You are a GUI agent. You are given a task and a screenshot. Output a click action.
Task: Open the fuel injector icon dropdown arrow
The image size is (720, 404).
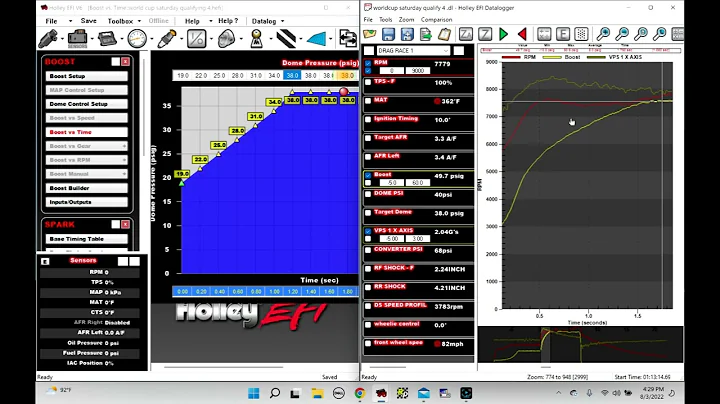click(x=62, y=39)
